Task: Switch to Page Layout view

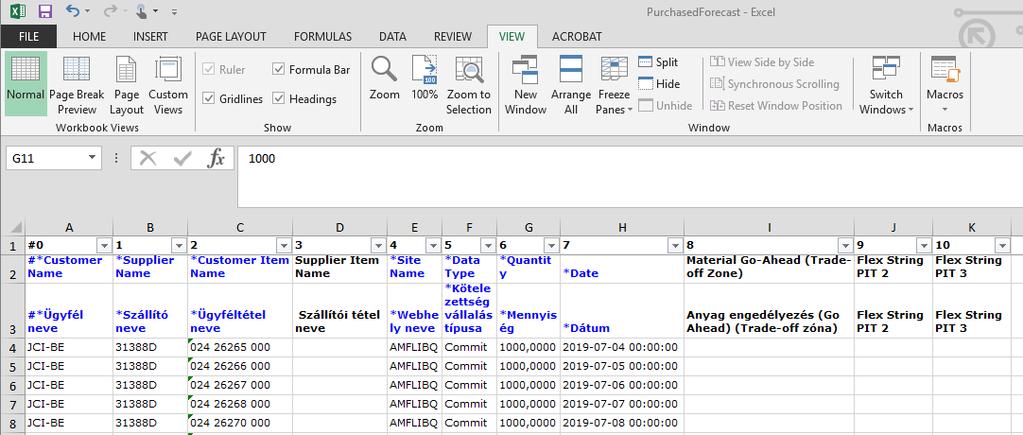Action: 126,85
